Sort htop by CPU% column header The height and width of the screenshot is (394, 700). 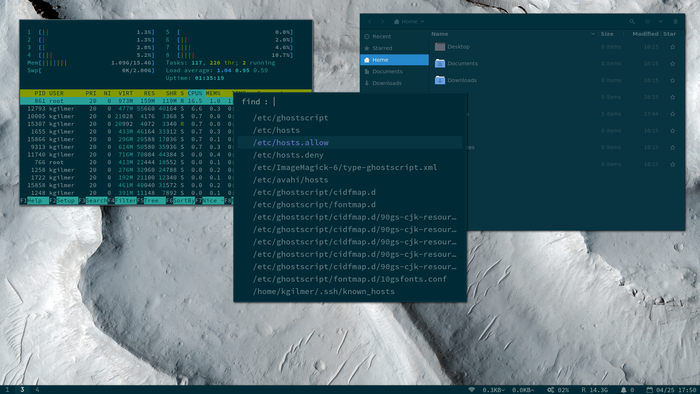(195, 93)
